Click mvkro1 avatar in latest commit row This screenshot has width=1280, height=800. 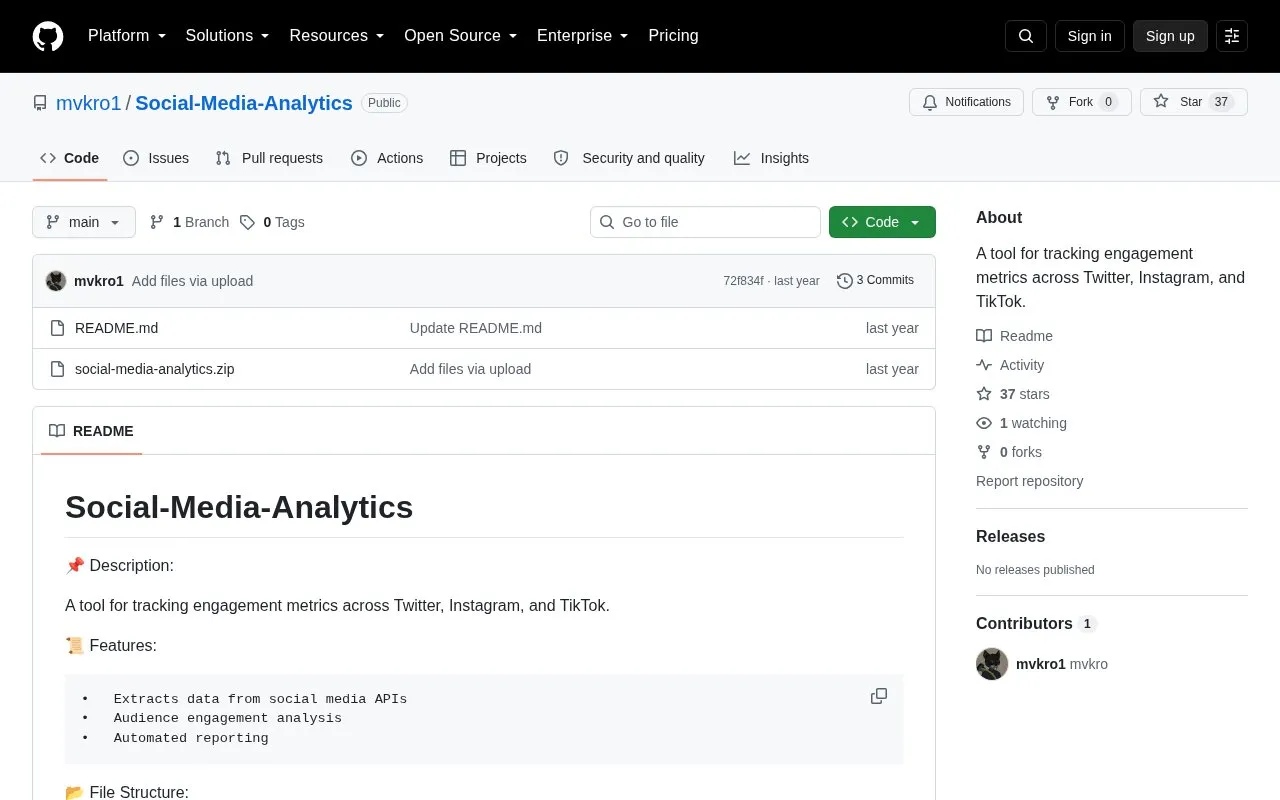(56, 281)
